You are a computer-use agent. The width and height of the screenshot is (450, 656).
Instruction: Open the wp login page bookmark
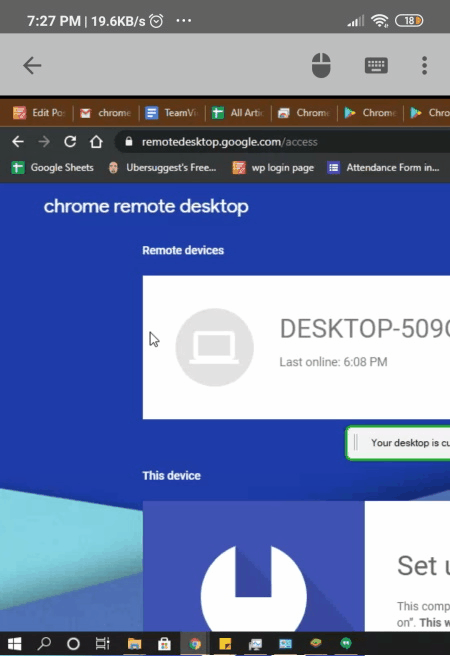[273, 168]
